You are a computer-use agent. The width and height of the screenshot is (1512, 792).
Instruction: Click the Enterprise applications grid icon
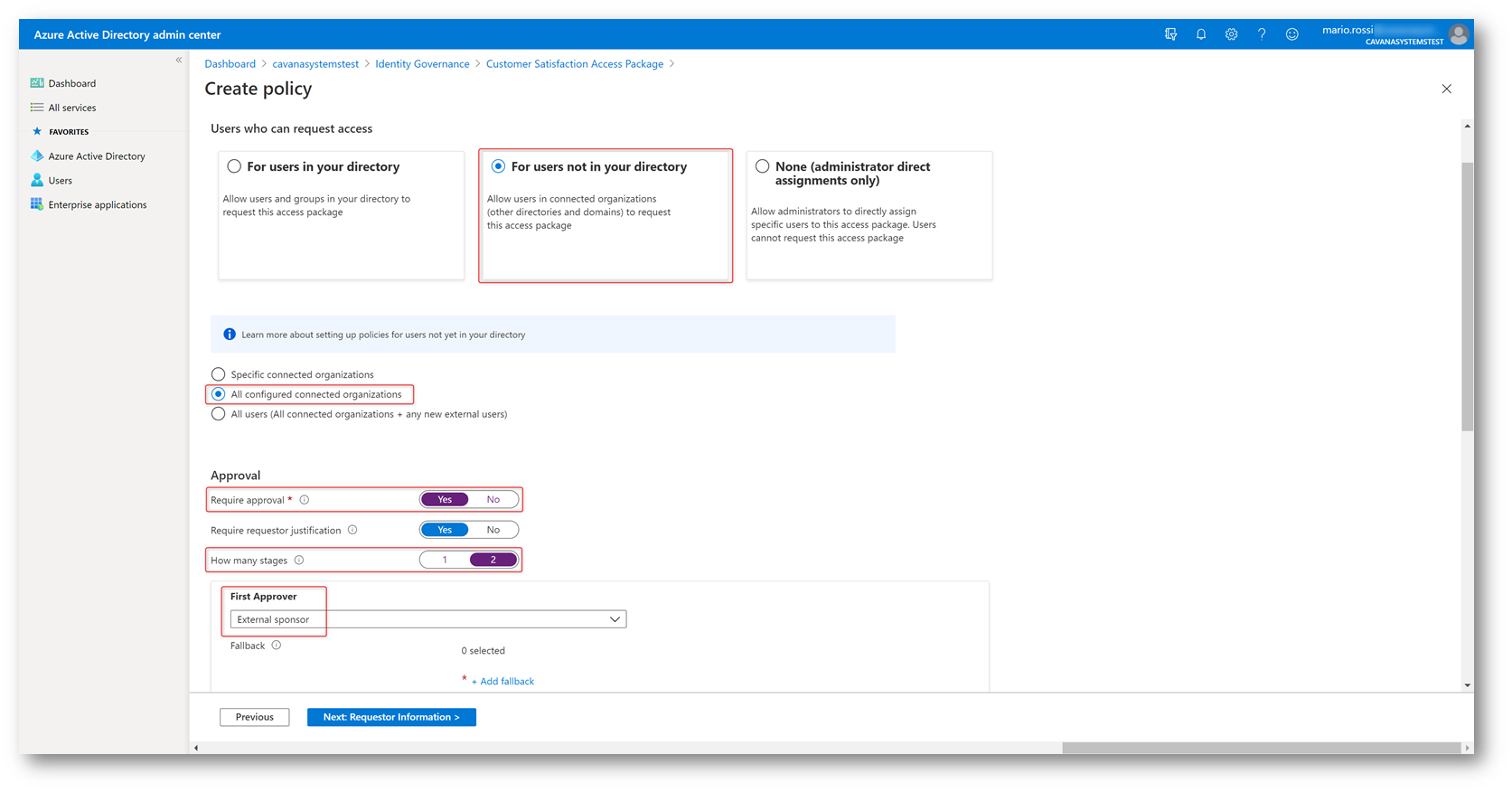click(37, 204)
